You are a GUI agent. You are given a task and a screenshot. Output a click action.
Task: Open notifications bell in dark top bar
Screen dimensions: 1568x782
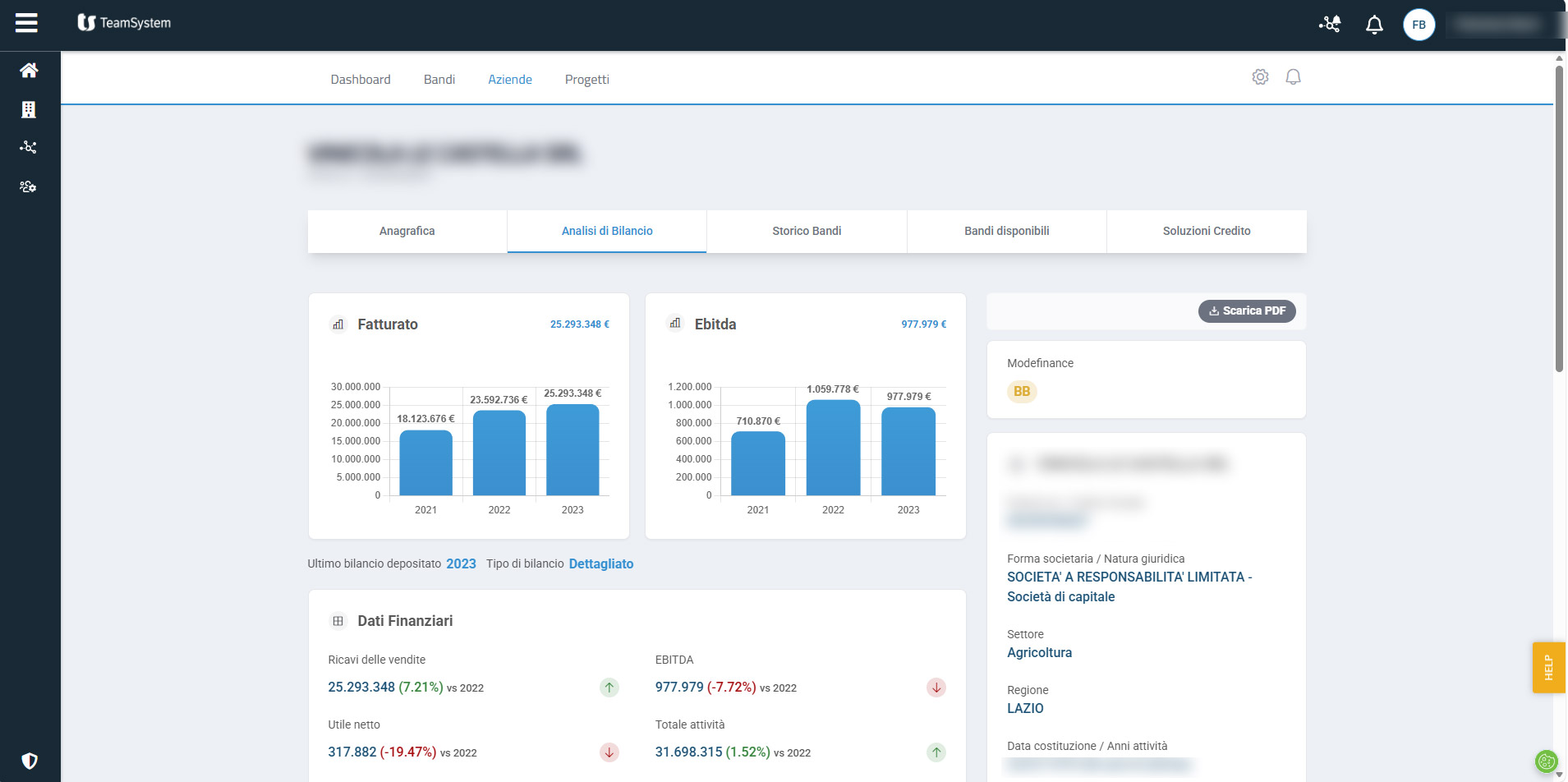[x=1374, y=25]
